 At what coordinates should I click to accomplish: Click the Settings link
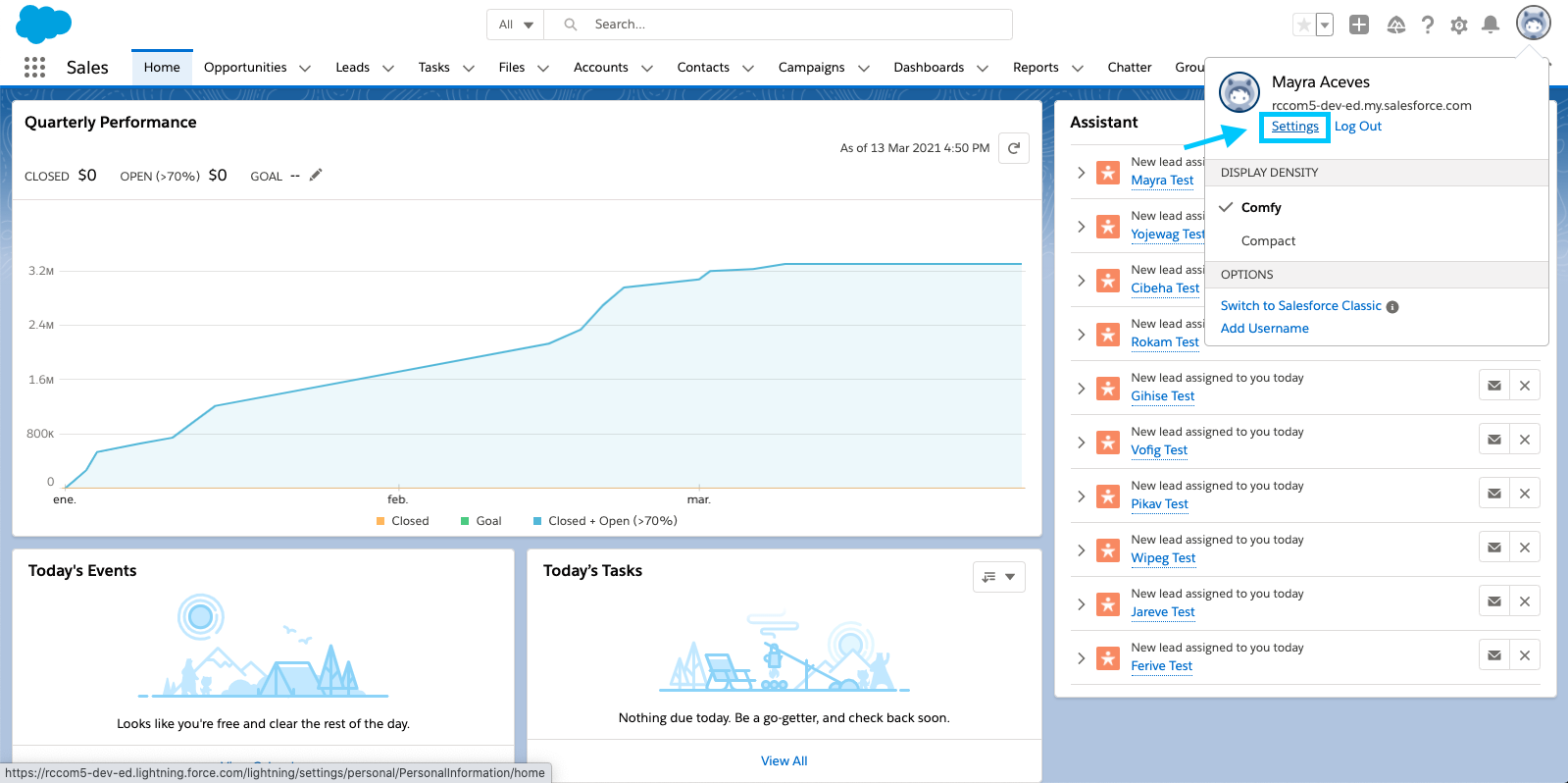1294,127
